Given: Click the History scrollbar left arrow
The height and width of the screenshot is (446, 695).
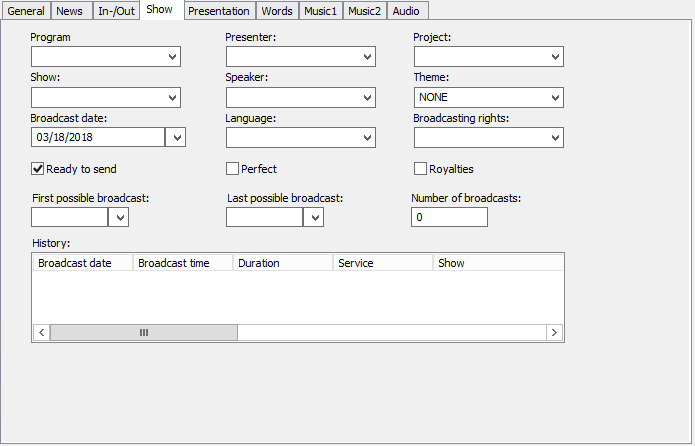Looking at the screenshot, I should (41, 332).
